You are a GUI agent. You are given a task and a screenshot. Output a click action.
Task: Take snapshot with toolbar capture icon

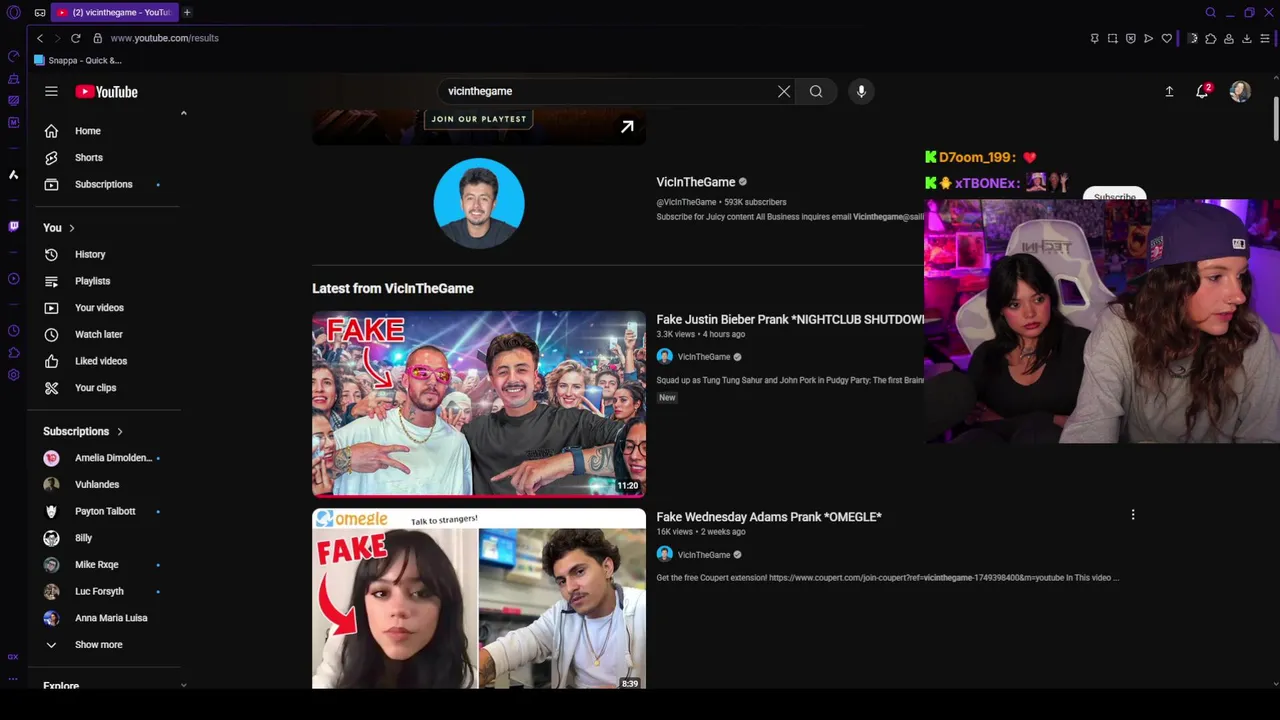click(x=1112, y=38)
